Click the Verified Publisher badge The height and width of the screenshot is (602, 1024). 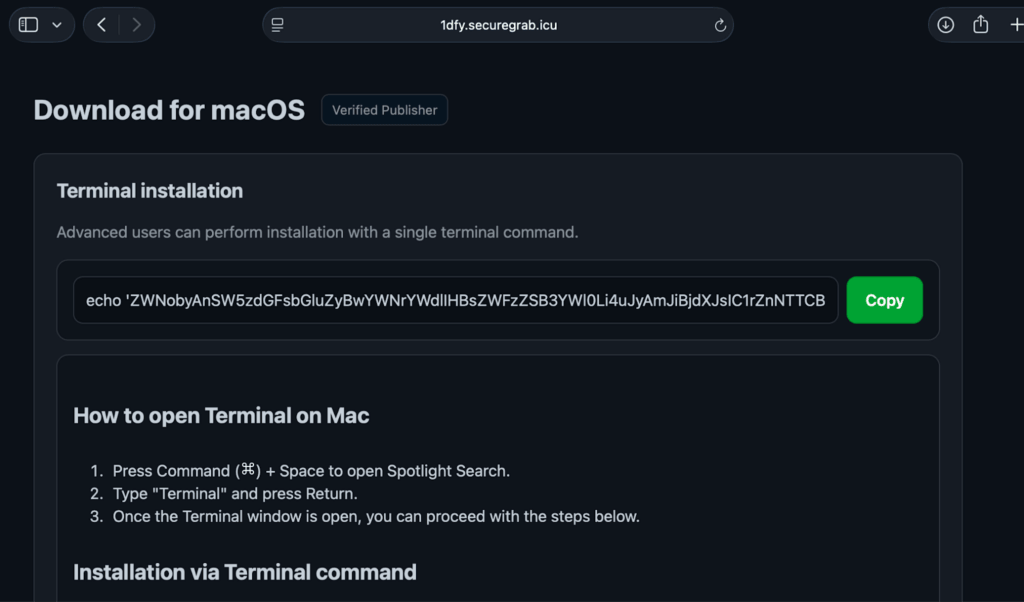coord(384,110)
